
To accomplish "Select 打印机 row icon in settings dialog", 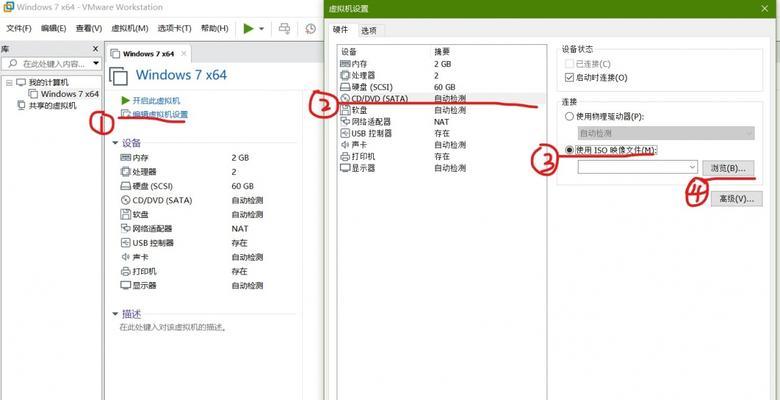I will point(345,156).
